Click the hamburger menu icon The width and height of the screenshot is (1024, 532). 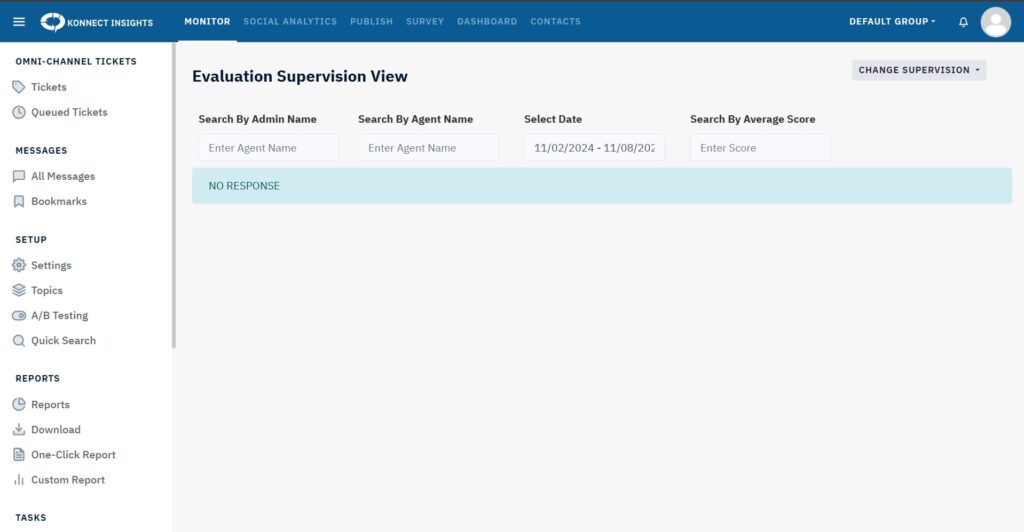click(x=19, y=21)
